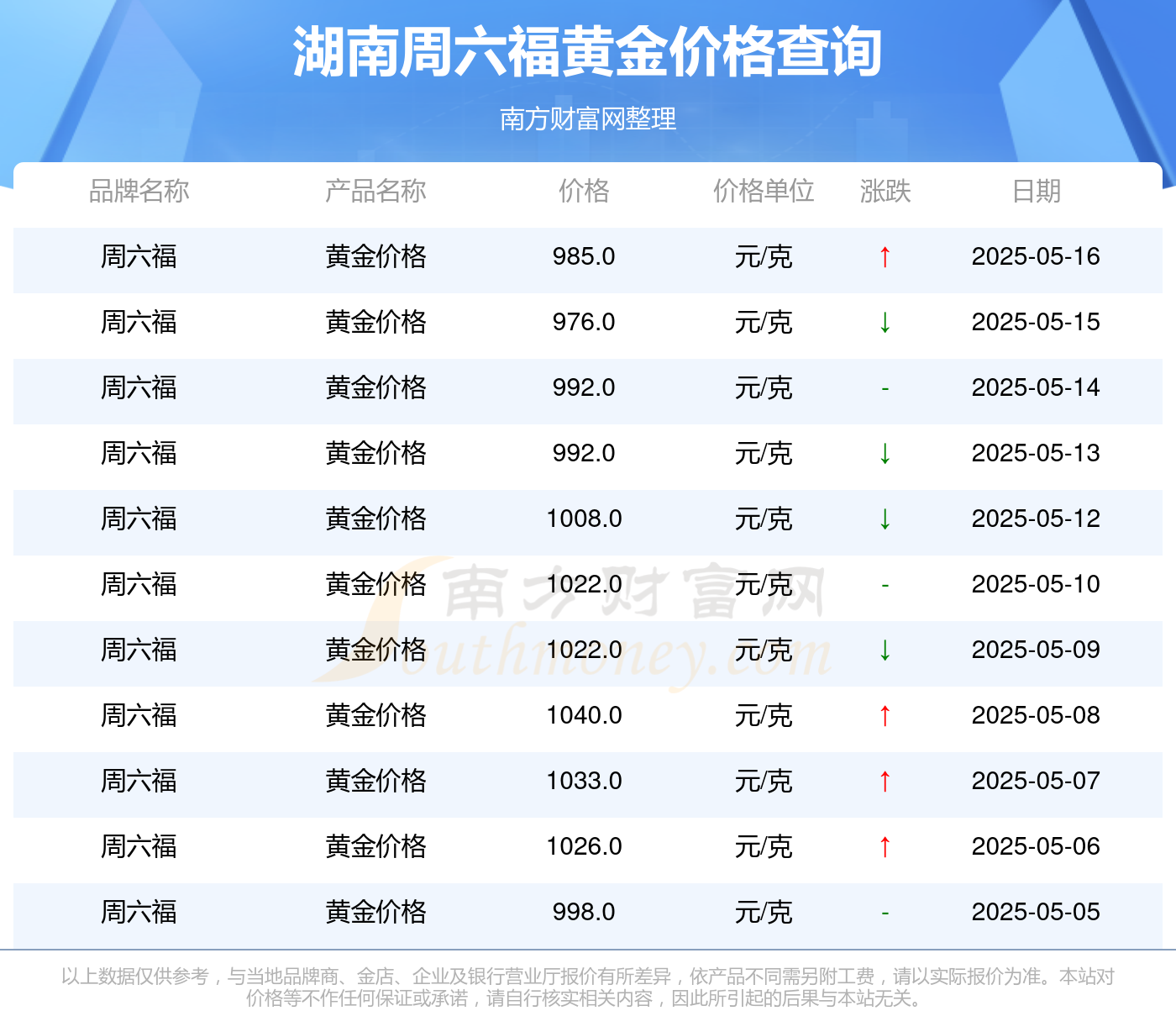Screen dimensions: 1176x1011
Task: Click the date 2025-05-10
Action: coord(1036,584)
